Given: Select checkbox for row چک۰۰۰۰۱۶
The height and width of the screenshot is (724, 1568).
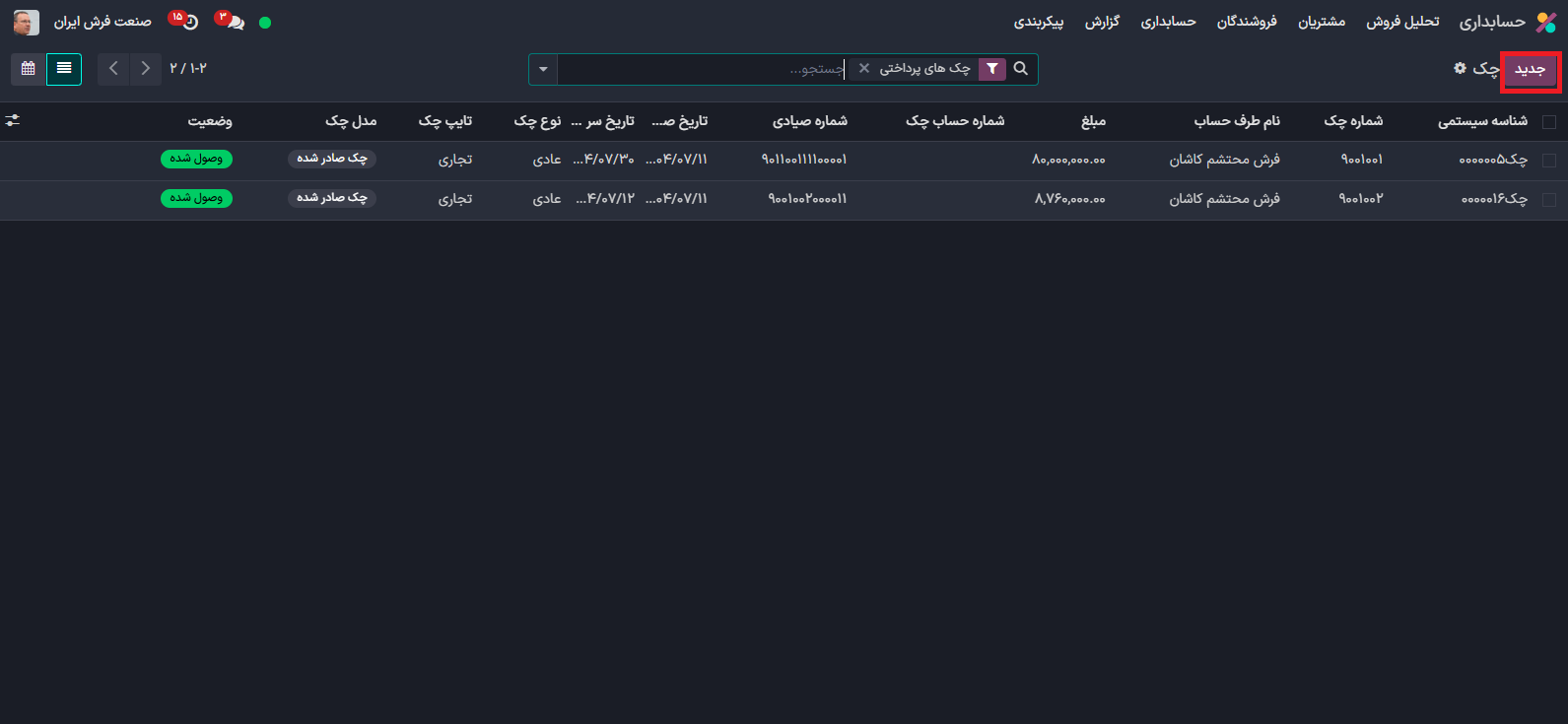Looking at the screenshot, I should click(1548, 200).
